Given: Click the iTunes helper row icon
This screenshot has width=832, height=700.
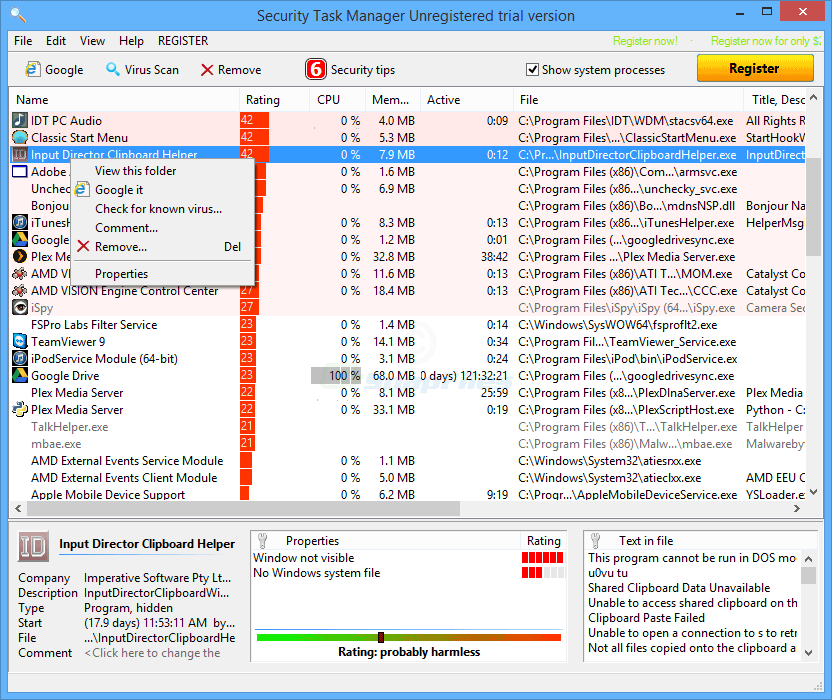Looking at the screenshot, I should pos(20,222).
